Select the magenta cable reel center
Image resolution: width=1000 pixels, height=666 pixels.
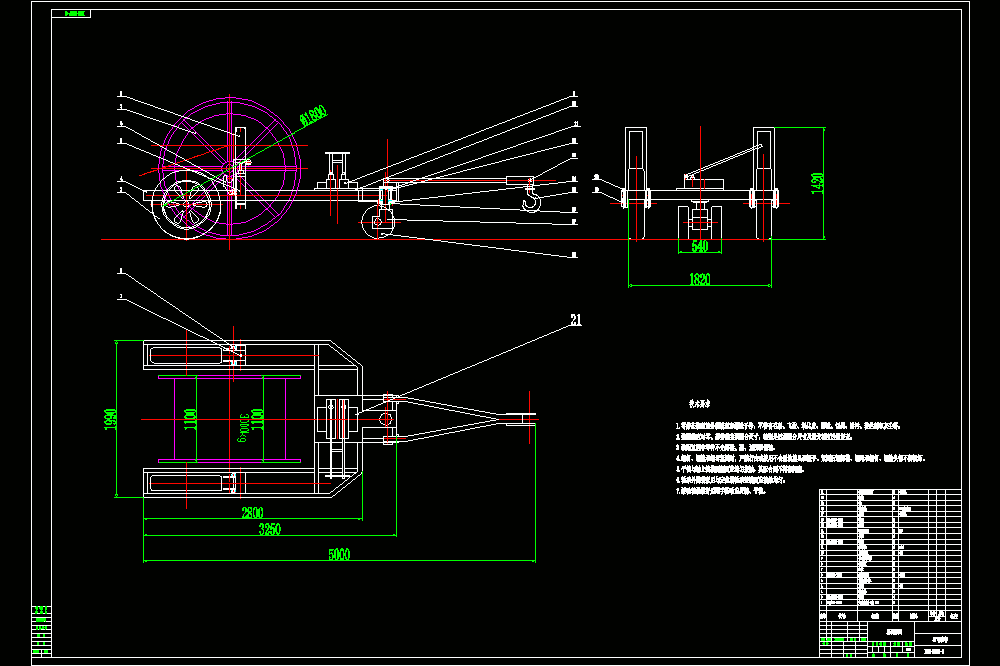[x=230, y=168]
